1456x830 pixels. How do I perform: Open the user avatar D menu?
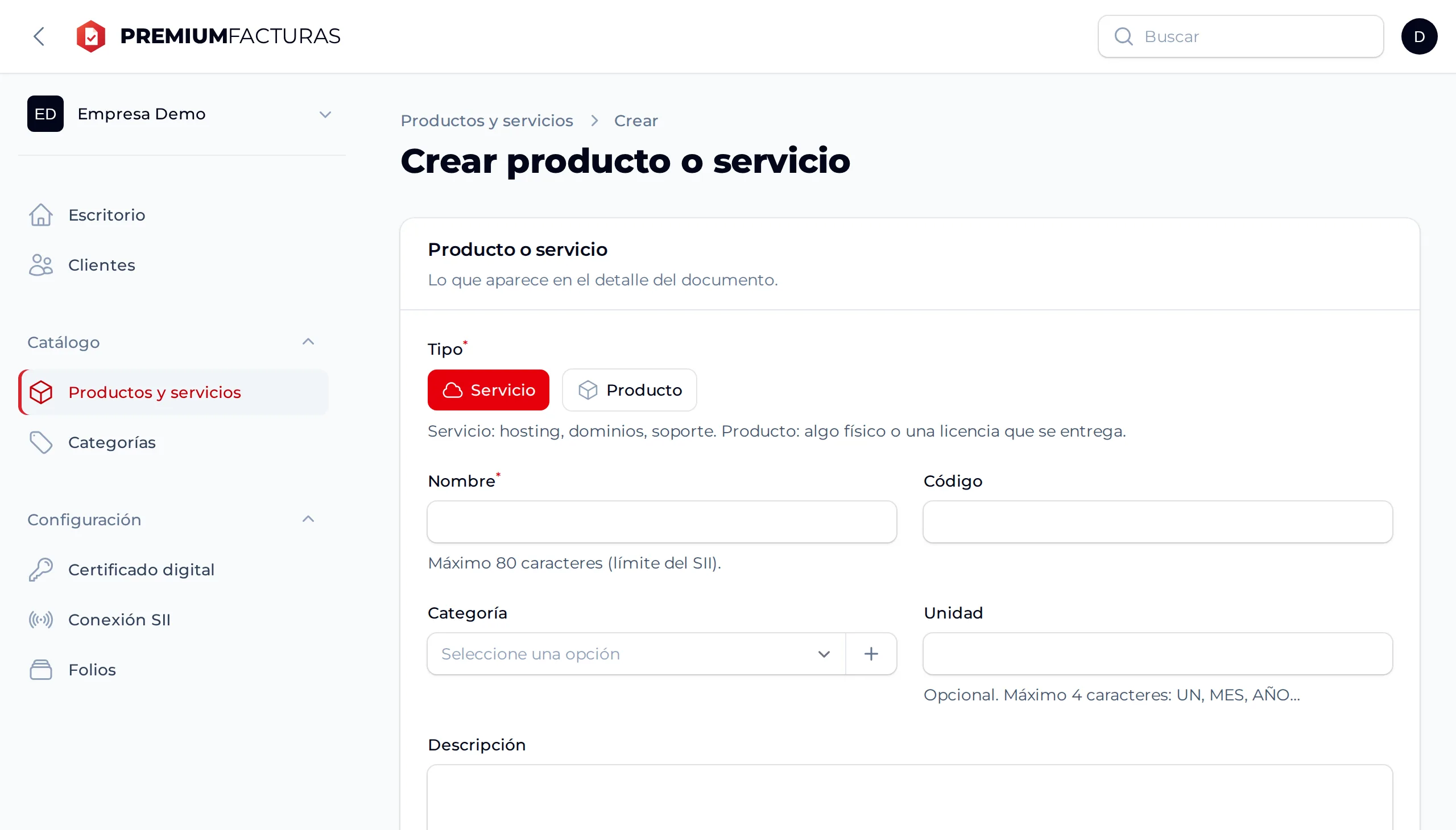tap(1419, 36)
